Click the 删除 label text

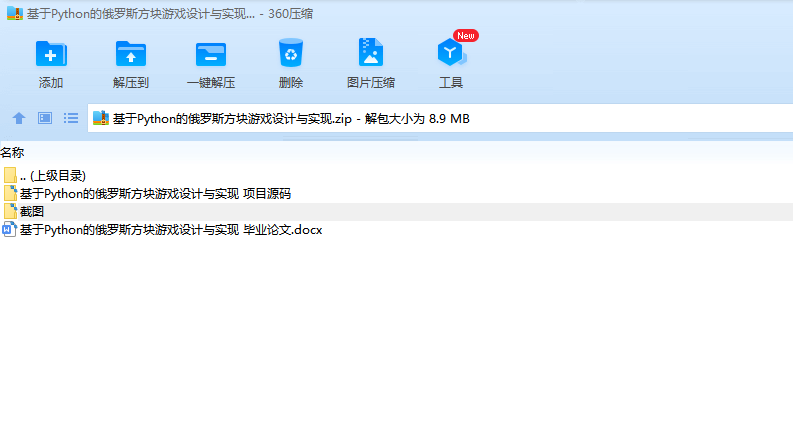point(291,82)
